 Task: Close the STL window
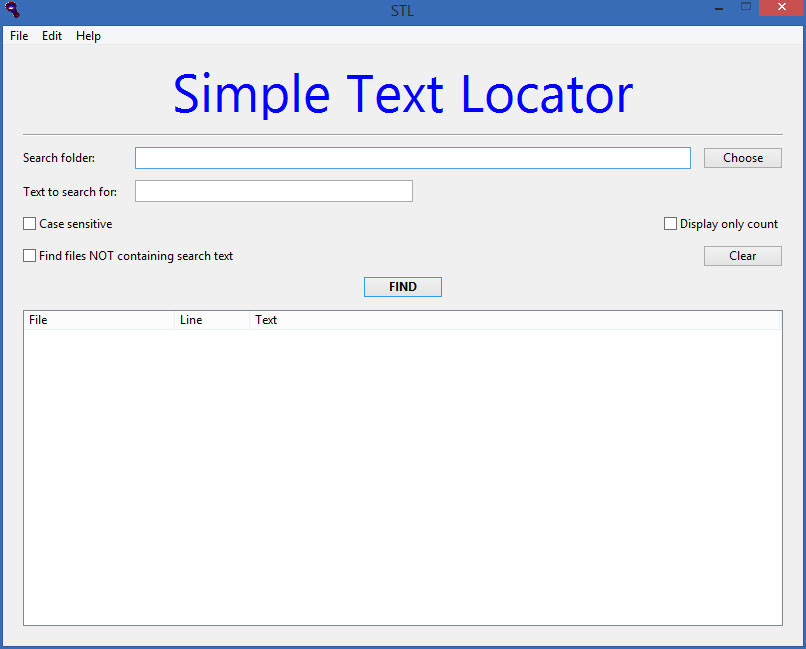tap(782, 7)
